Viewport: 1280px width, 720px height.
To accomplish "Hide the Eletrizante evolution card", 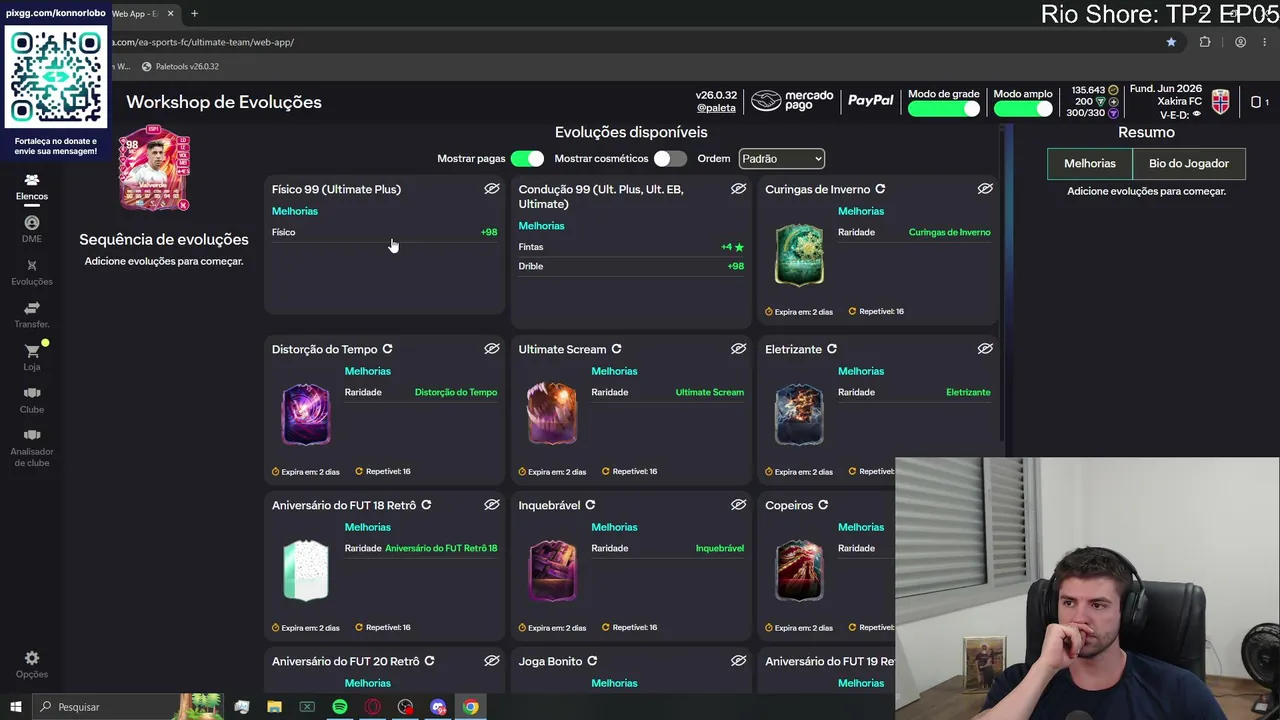I will point(985,349).
